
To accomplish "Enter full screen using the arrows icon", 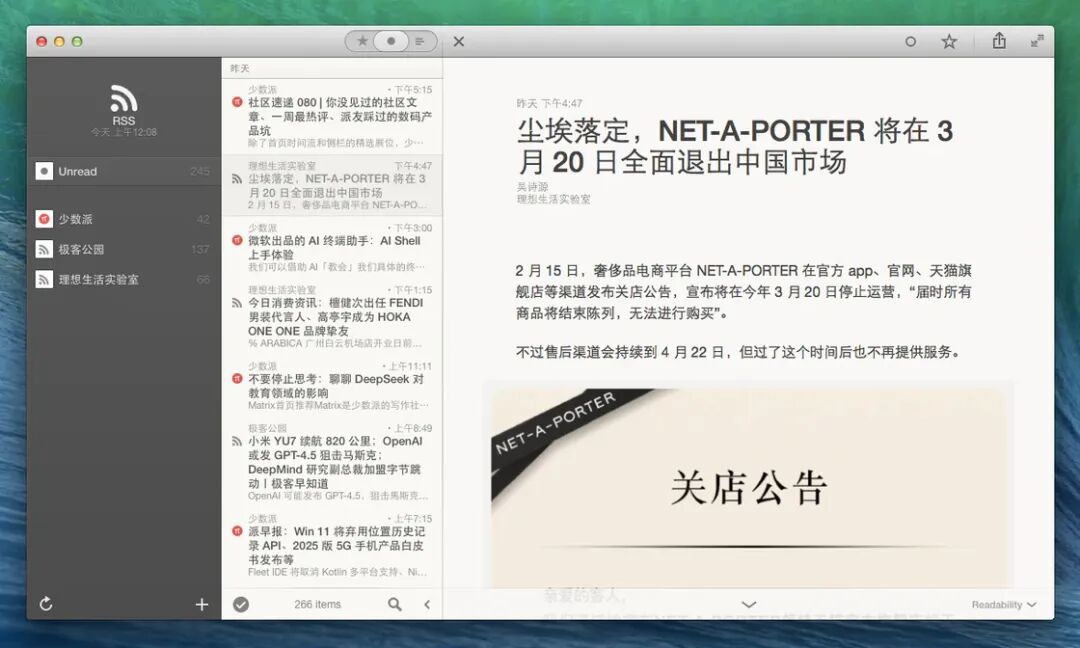I will point(1037,41).
